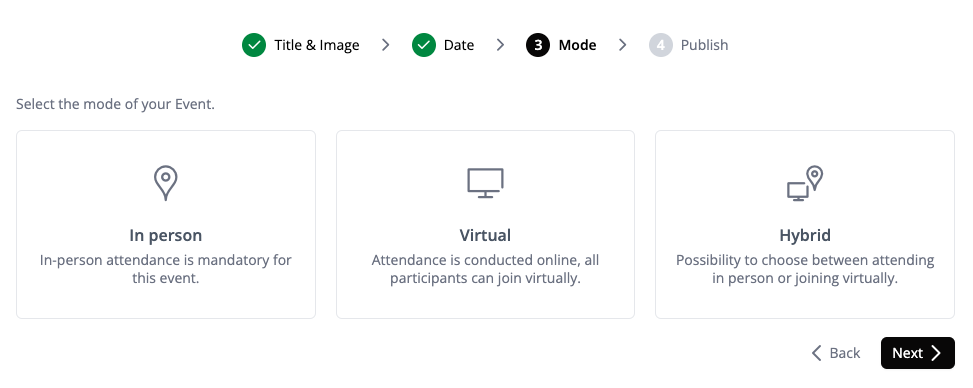Click the location pin icon for In person

coord(166,183)
